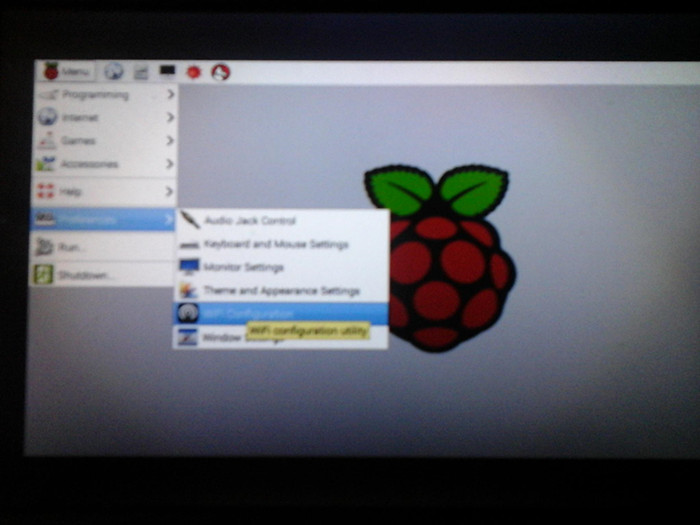The width and height of the screenshot is (700, 525).
Task: Expand the Accessories submenu arrow
Action: pyautogui.click(x=170, y=164)
